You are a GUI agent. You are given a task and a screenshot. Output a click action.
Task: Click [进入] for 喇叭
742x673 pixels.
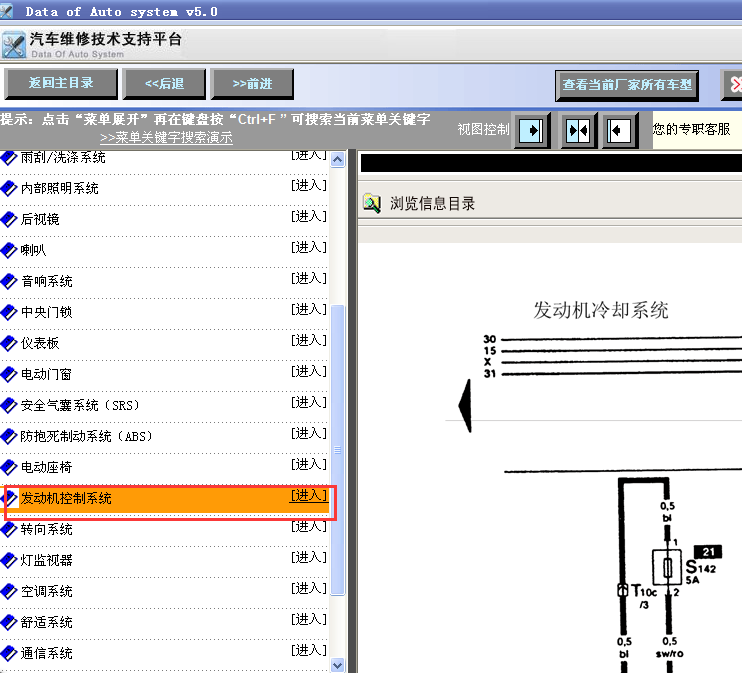click(x=309, y=247)
